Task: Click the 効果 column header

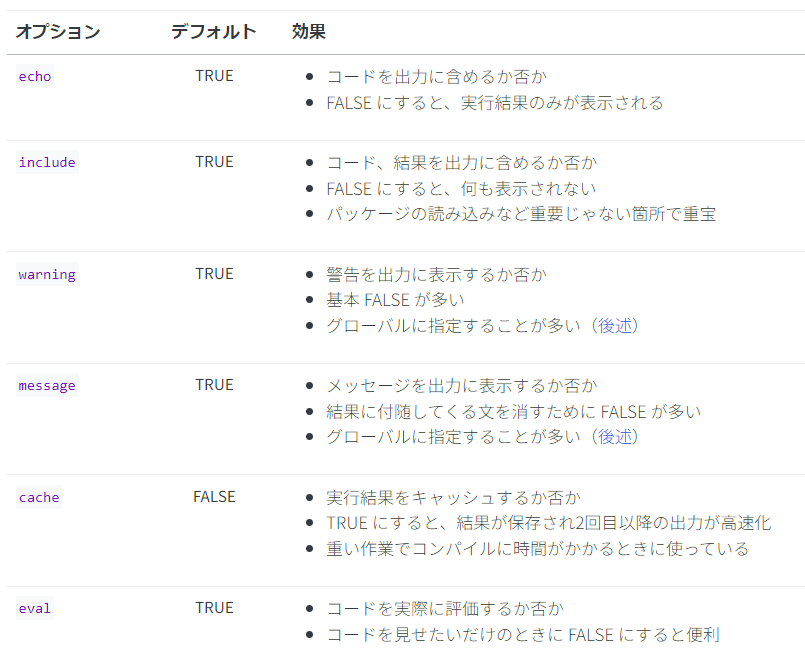Action: [309, 32]
